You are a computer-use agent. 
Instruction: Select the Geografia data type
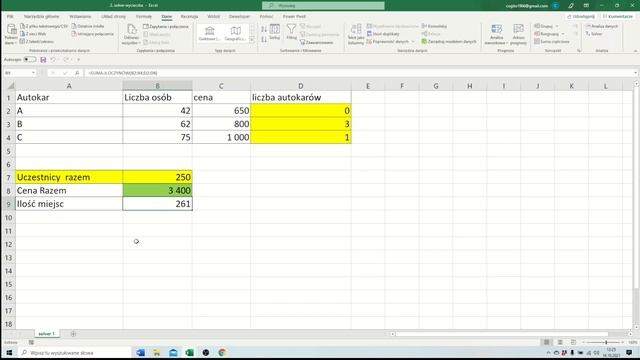236,33
